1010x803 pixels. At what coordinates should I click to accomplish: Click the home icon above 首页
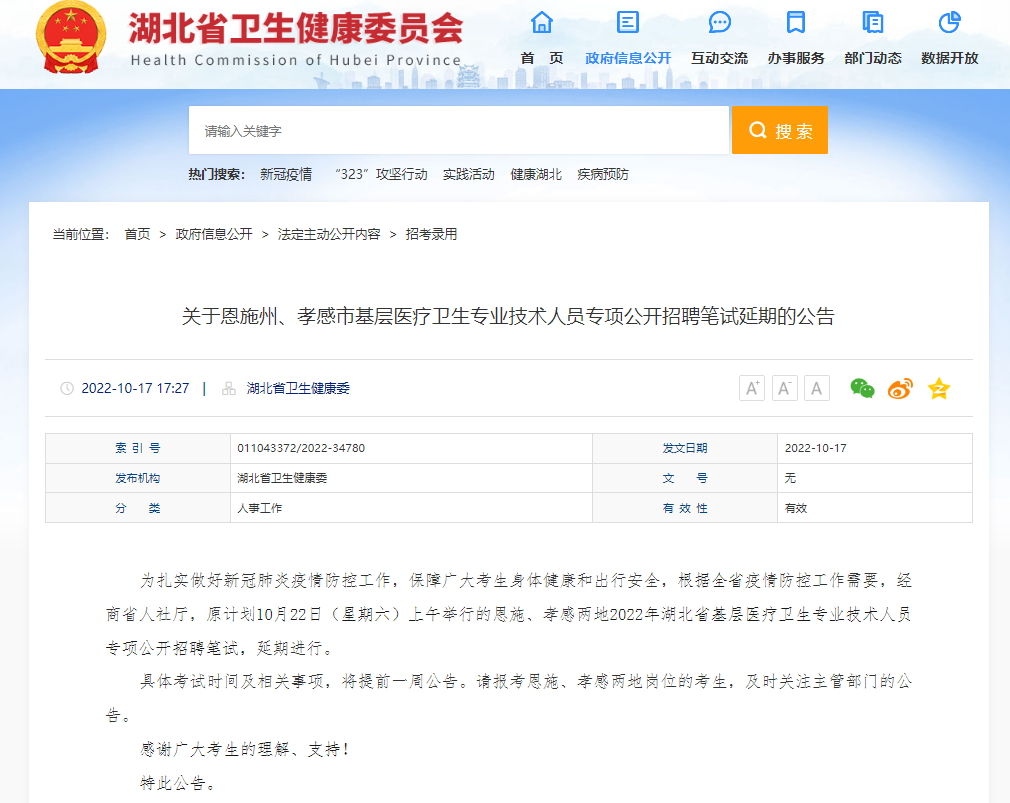(541, 22)
